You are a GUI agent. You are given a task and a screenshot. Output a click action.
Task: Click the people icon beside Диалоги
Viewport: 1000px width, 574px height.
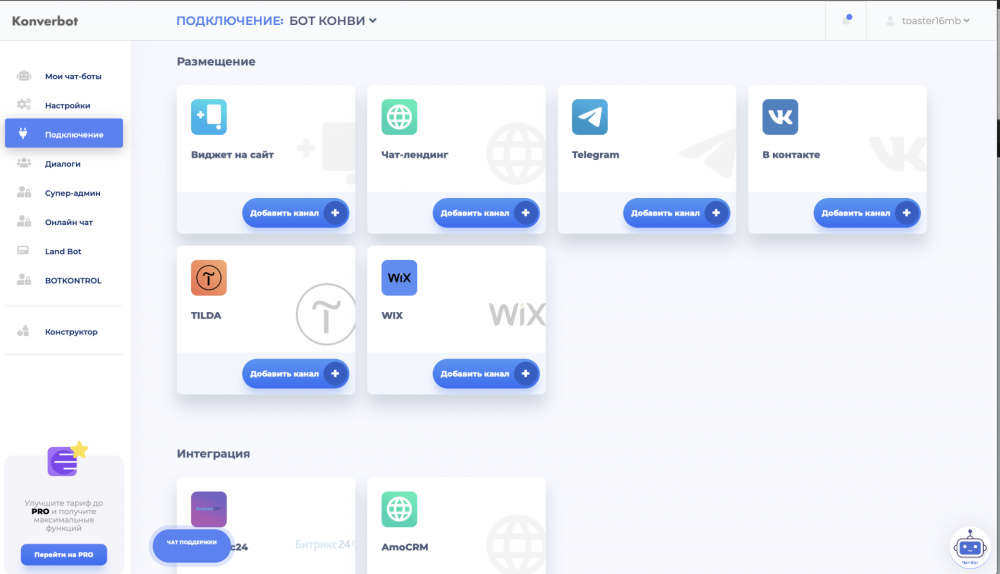click(24, 163)
